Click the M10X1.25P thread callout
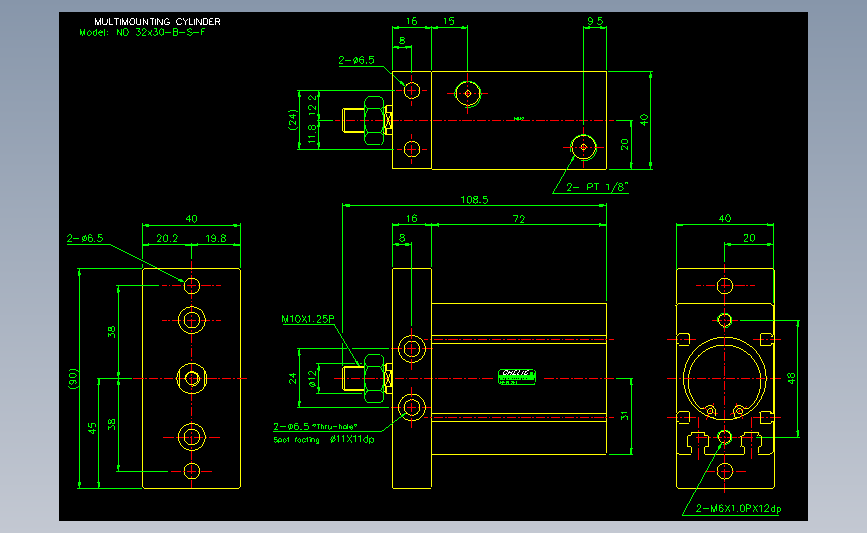Screen dimensions: 867x533 click(308, 319)
